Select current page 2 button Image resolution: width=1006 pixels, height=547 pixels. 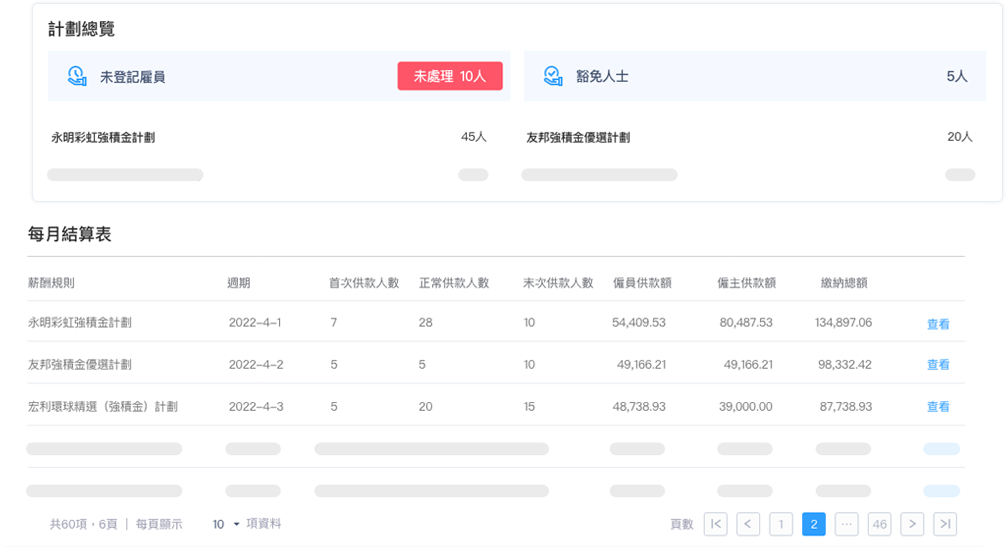coord(814,524)
